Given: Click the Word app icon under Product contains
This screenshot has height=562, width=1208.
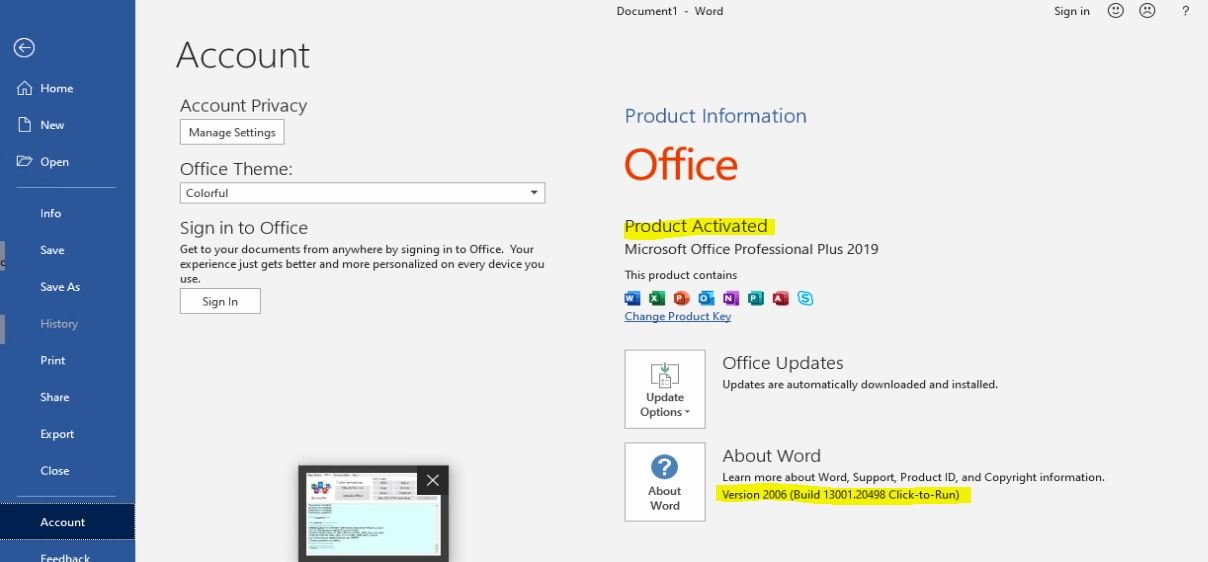Looking at the screenshot, I should click(632, 298).
